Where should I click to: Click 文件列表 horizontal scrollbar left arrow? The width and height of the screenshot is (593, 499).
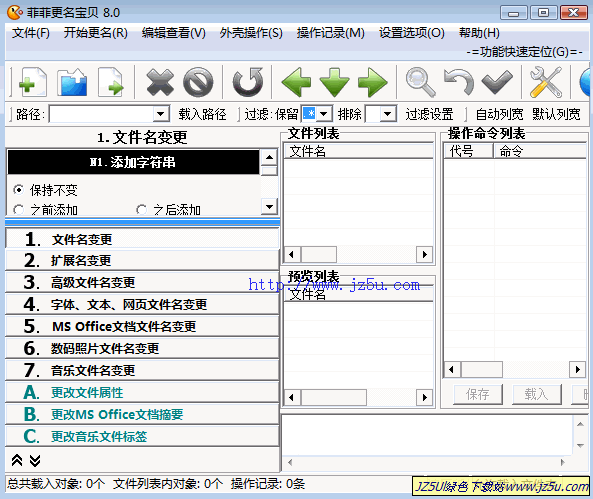pyautogui.click(x=292, y=254)
